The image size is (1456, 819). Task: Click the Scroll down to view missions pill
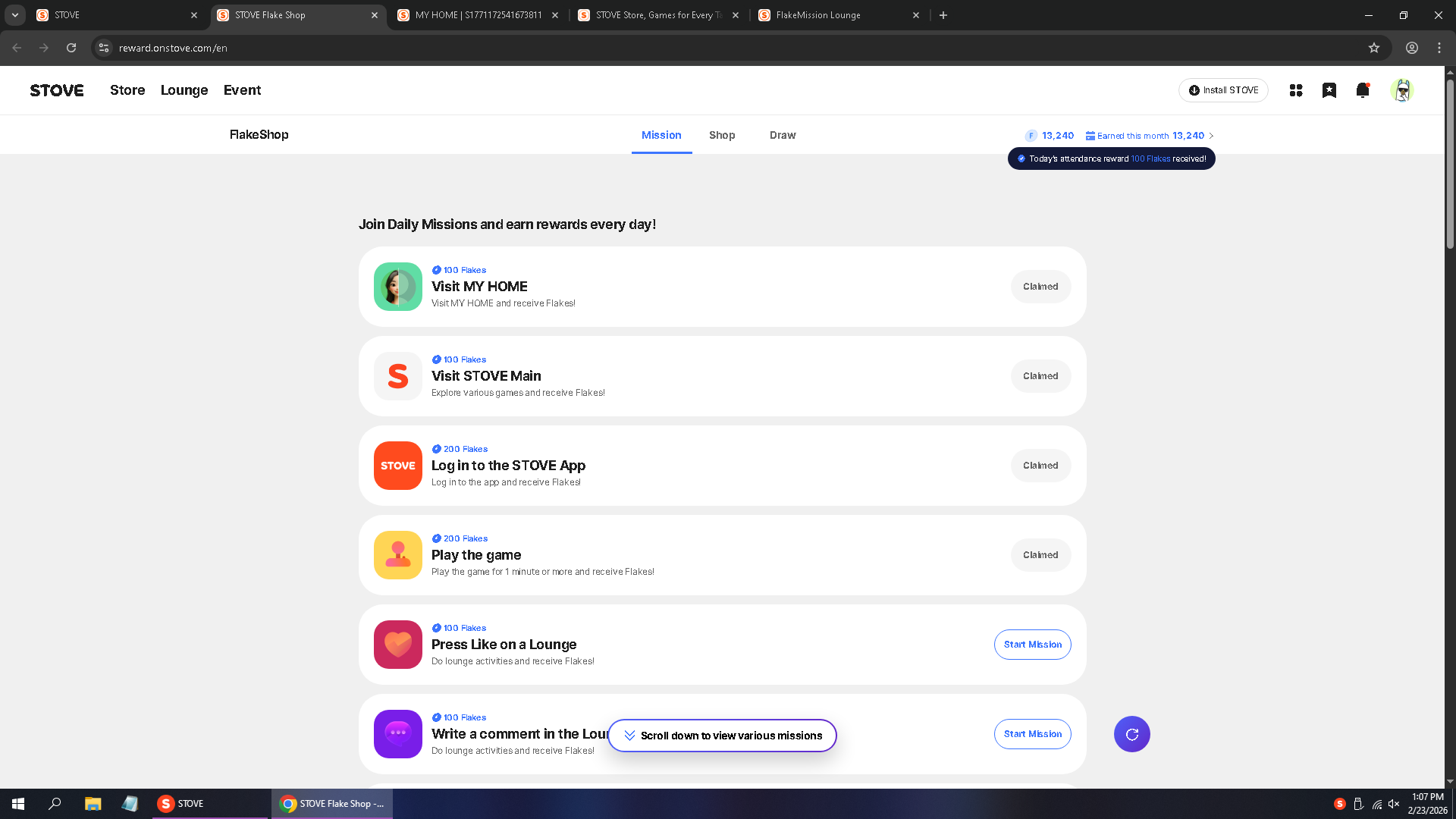pos(722,736)
